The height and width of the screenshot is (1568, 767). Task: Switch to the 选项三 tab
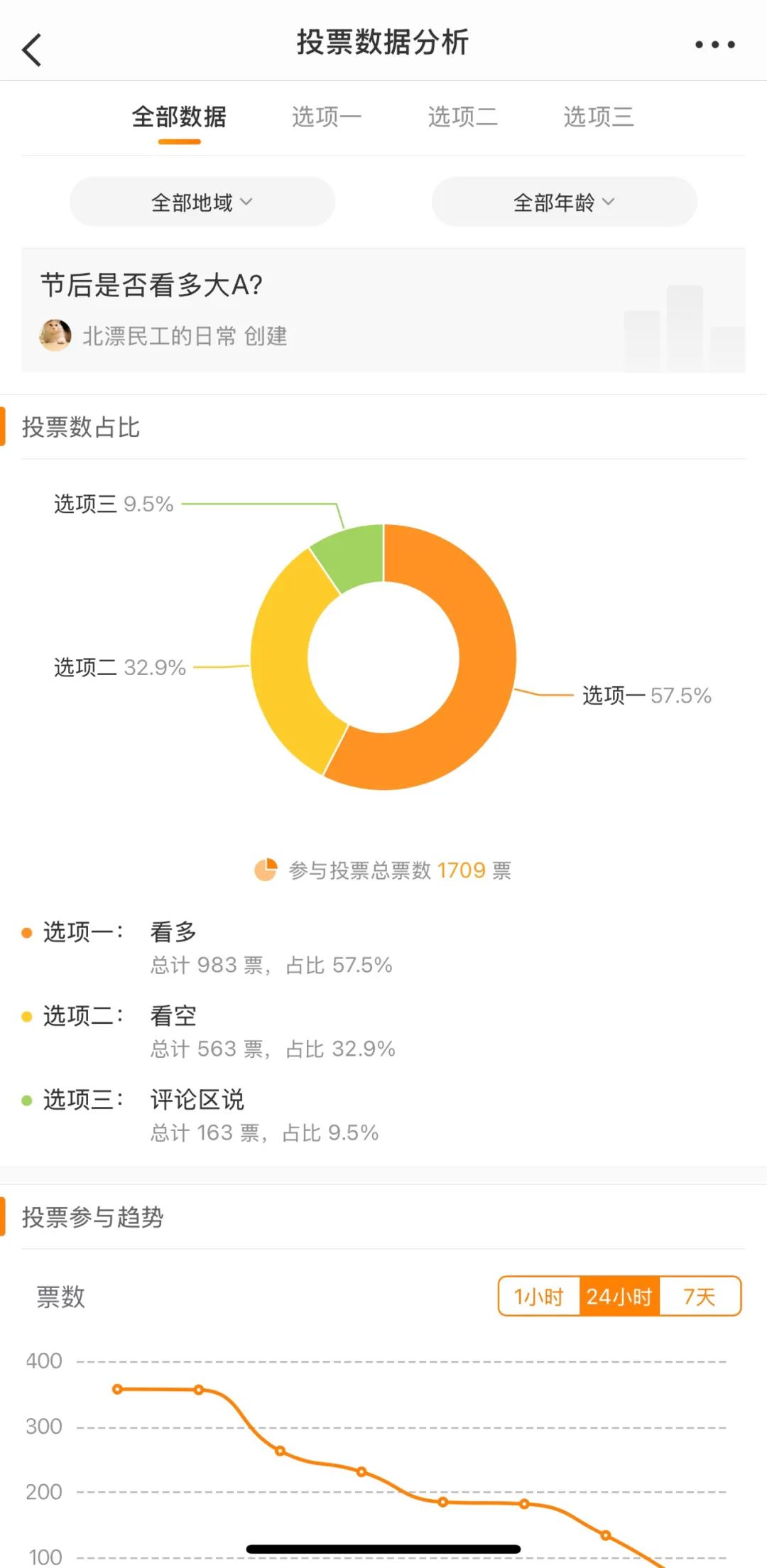[x=598, y=117]
